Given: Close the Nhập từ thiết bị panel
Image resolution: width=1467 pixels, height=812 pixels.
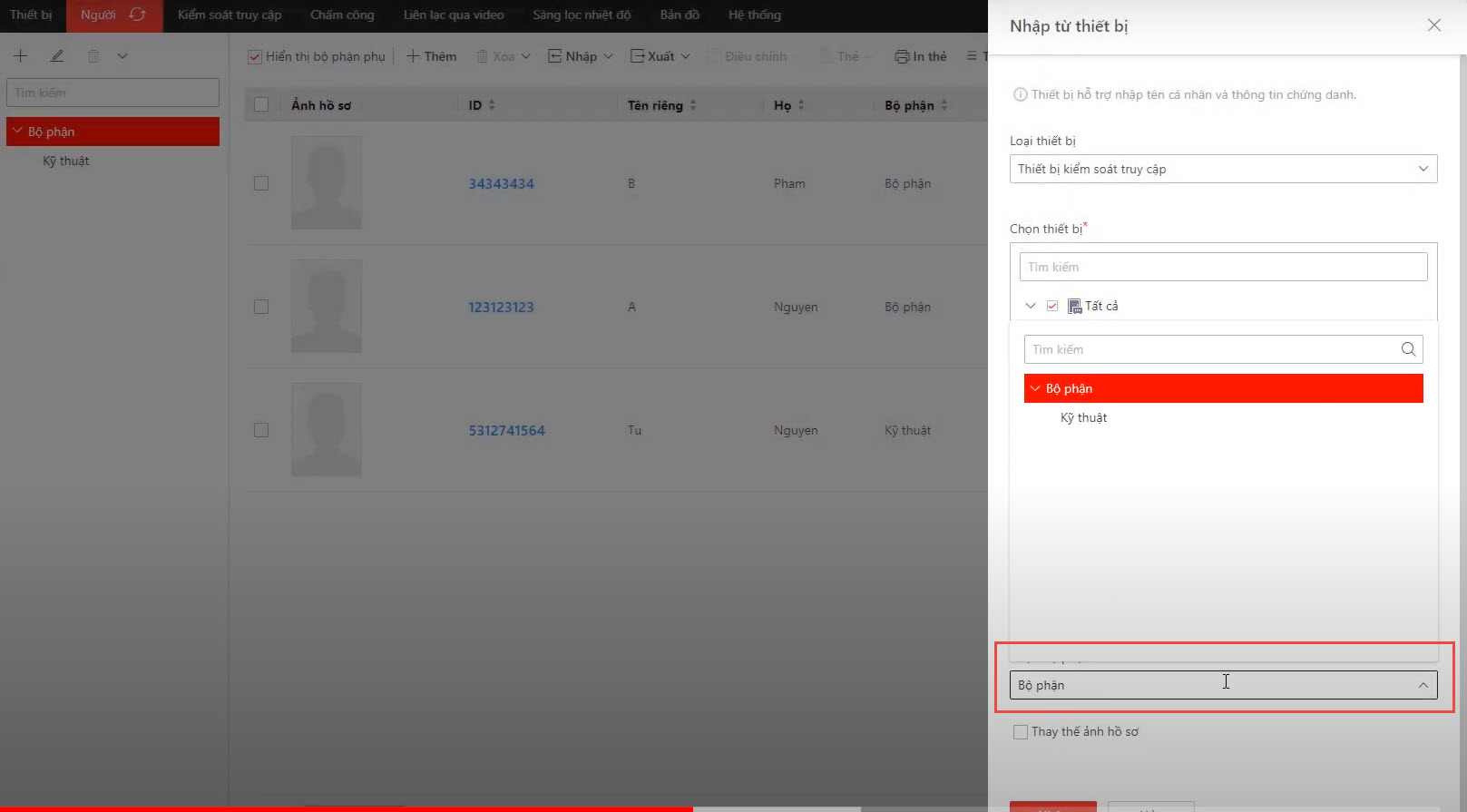Looking at the screenshot, I should point(1433,25).
